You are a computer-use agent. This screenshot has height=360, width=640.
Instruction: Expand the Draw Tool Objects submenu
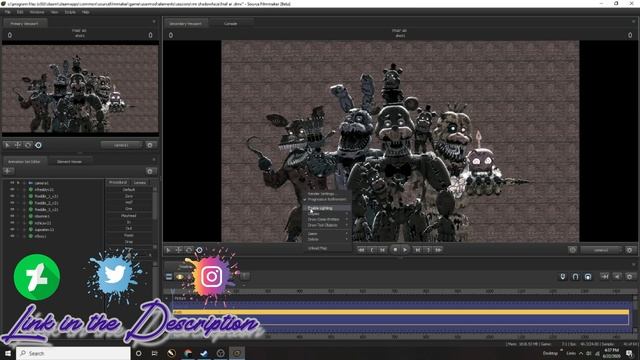click(327, 225)
